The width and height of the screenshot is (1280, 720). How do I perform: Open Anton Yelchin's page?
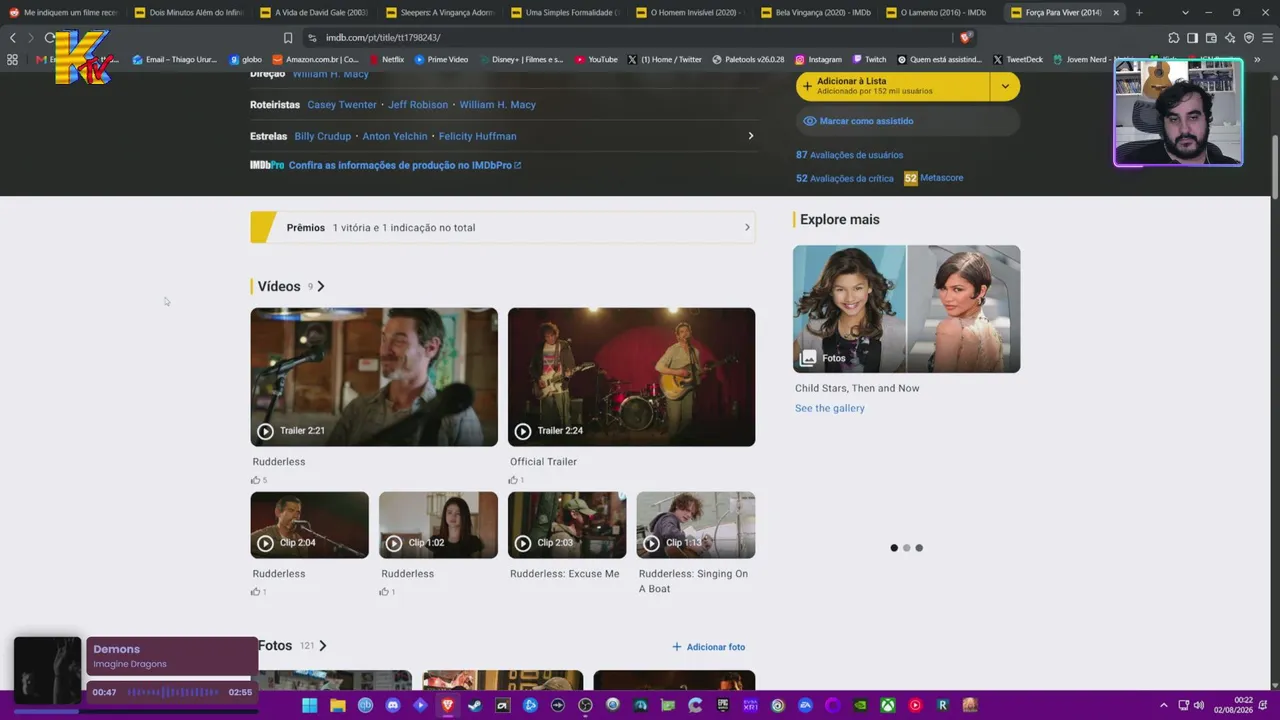[x=395, y=136]
